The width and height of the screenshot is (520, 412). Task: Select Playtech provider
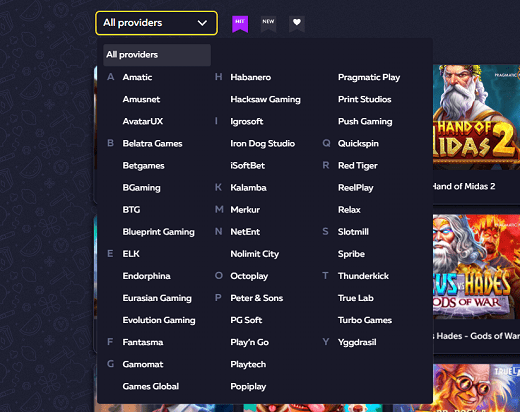click(x=248, y=364)
